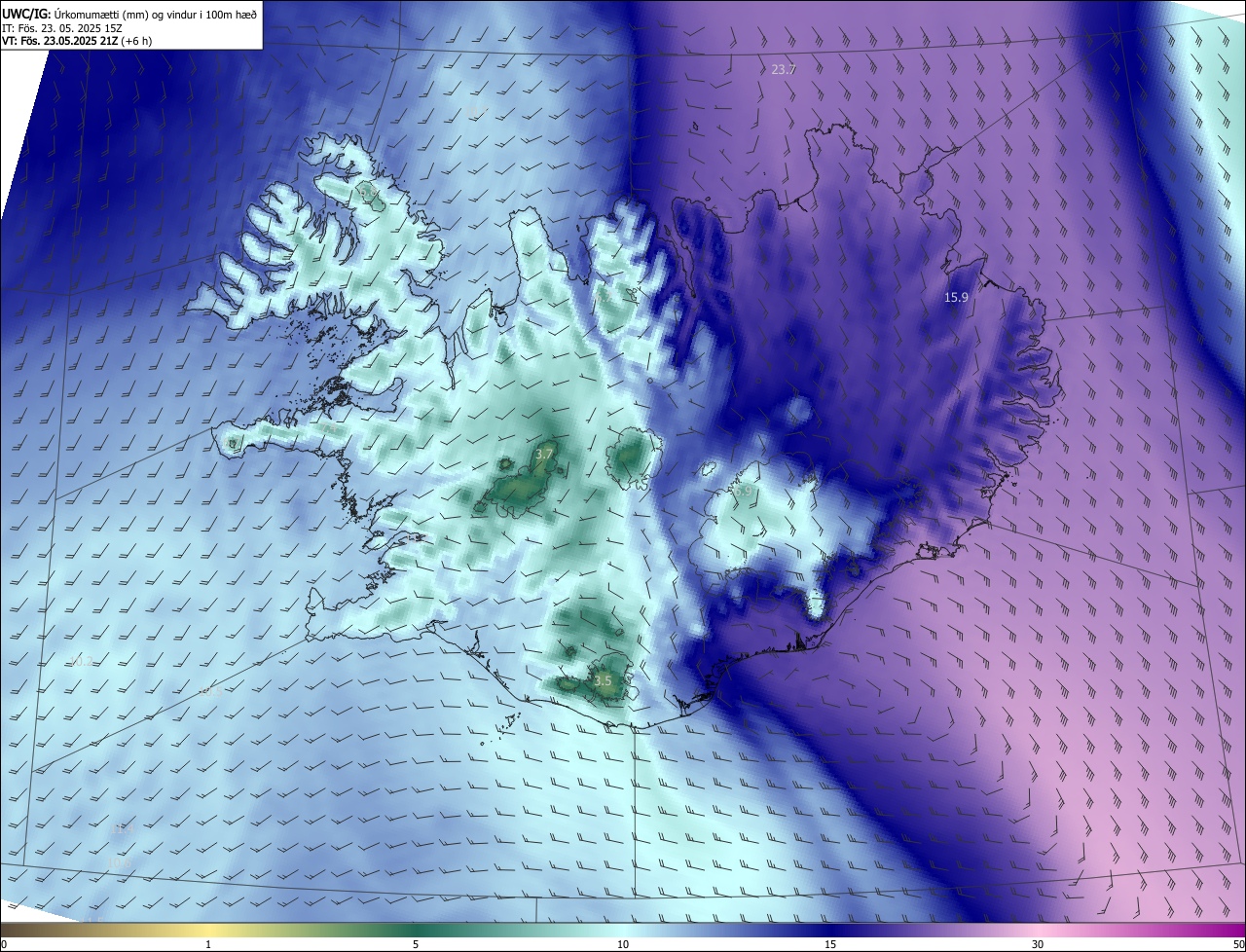Click the color bar label '5'
This screenshot has height=952, width=1246.
(x=416, y=944)
